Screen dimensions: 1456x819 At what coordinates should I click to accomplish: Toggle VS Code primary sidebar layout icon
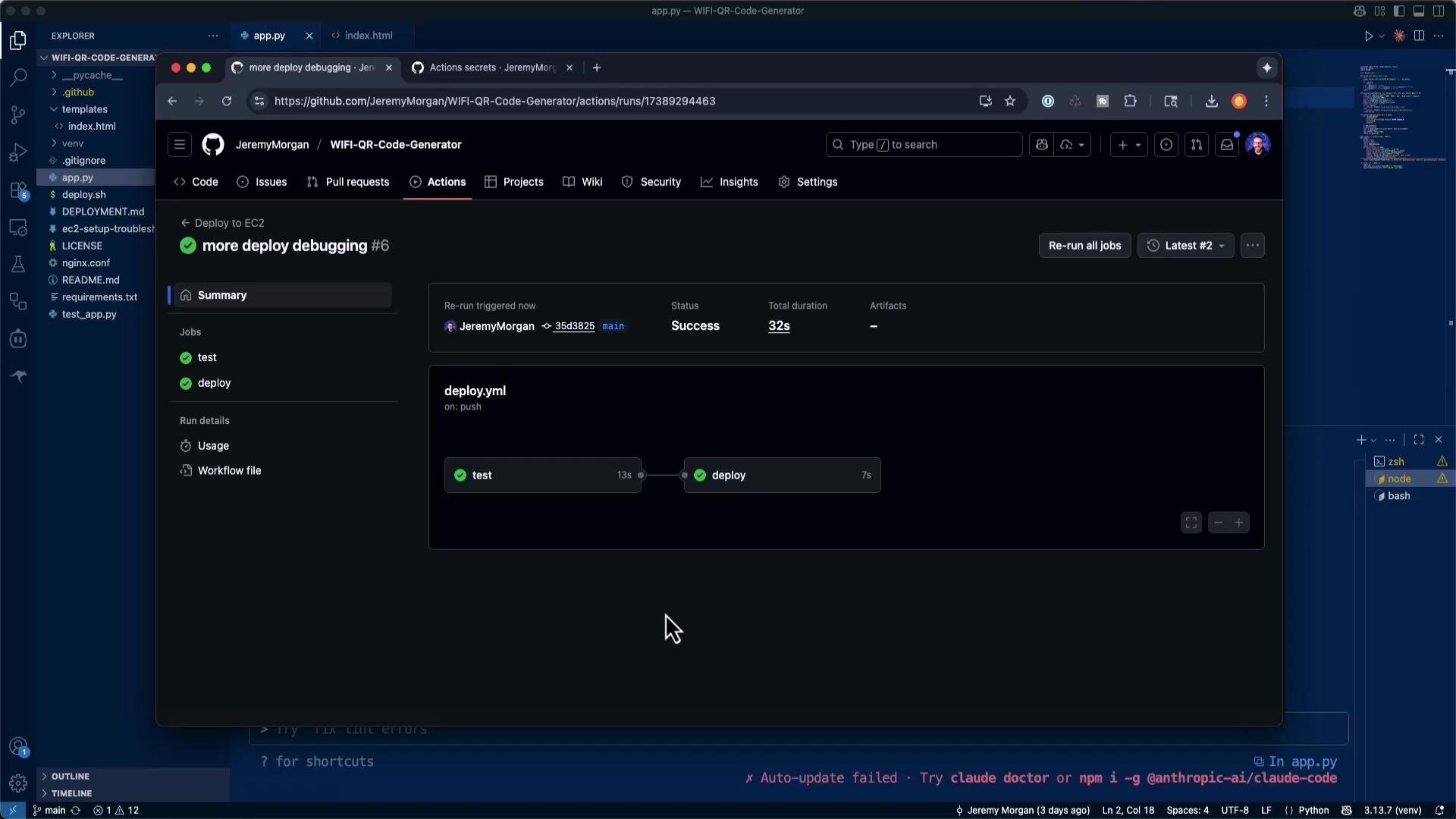1399,11
